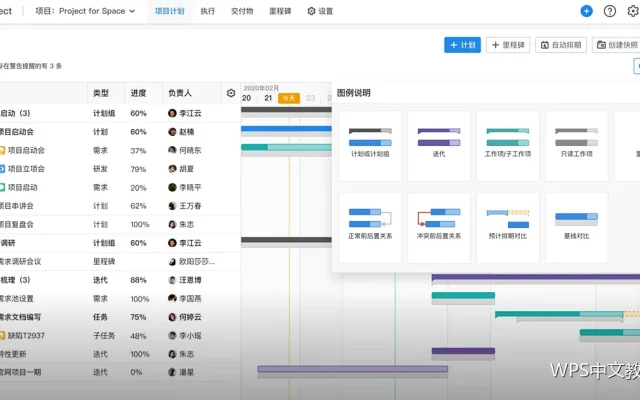Click the blue + 计划 button

pos(462,45)
